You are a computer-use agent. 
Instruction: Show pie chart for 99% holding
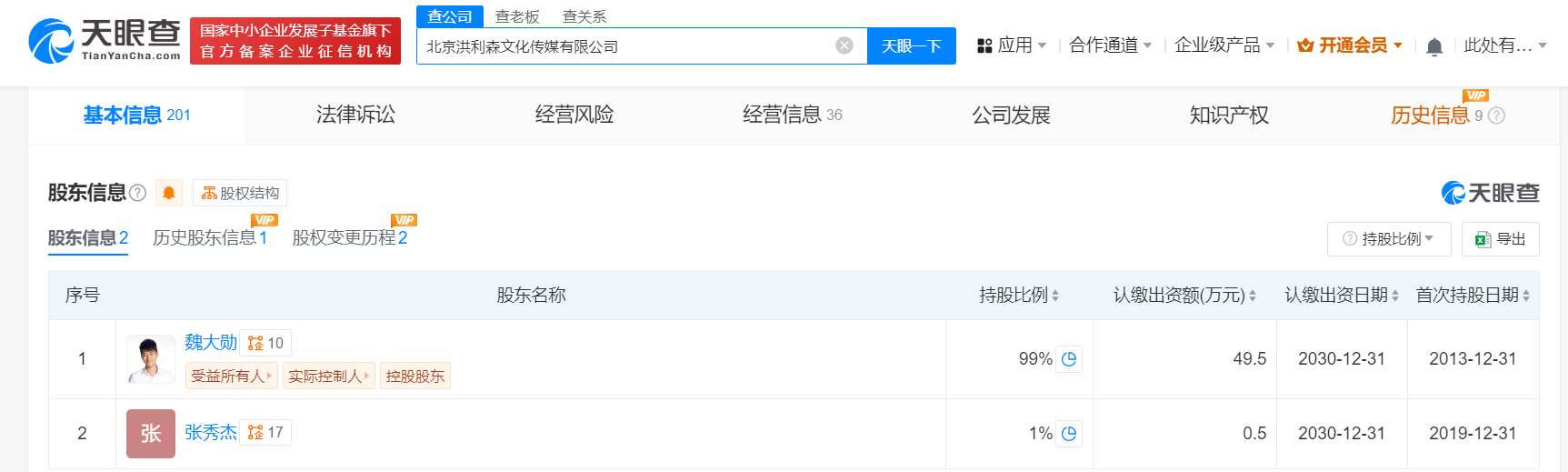click(1069, 359)
